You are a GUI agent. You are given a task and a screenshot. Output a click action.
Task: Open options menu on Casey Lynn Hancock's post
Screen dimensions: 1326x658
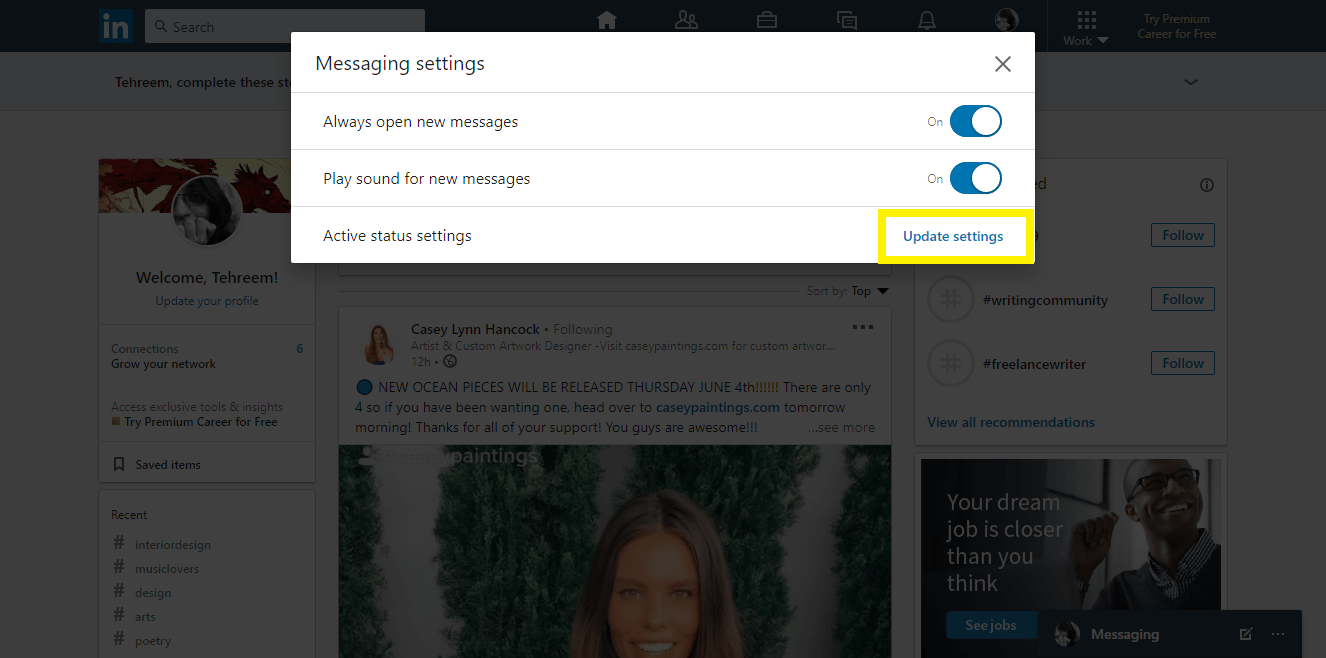(863, 326)
